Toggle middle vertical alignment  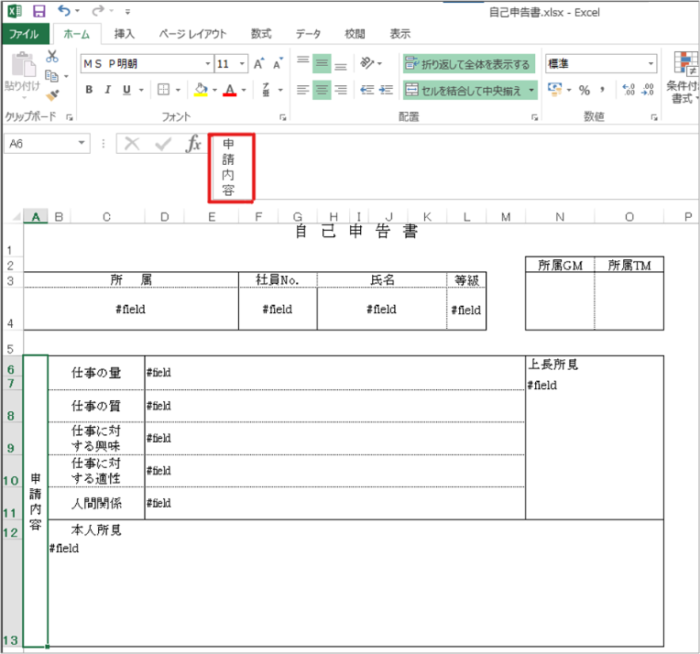(321, 63)
